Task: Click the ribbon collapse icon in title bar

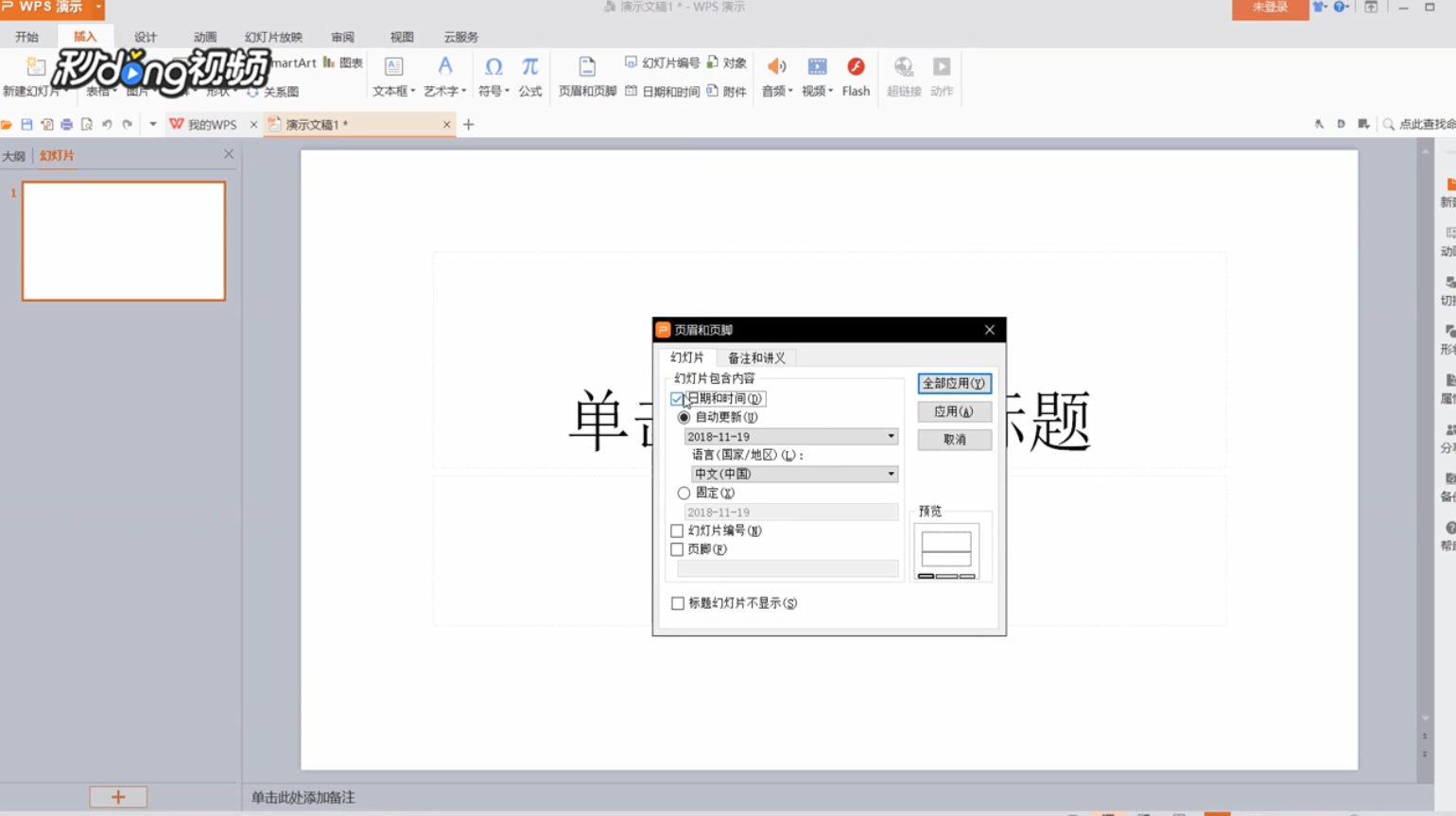Action: tap(1371, 7)
